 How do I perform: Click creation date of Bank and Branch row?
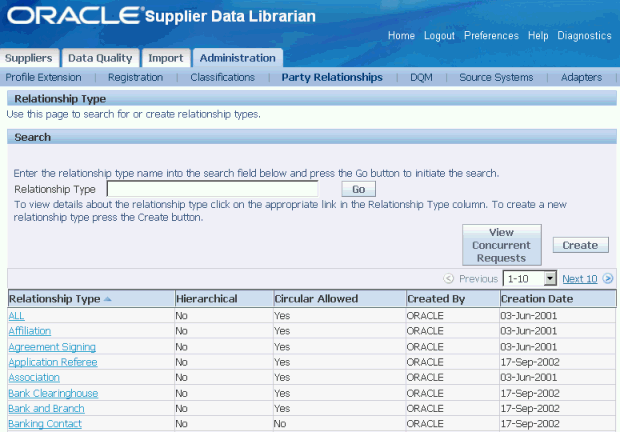tap(530, 408)
